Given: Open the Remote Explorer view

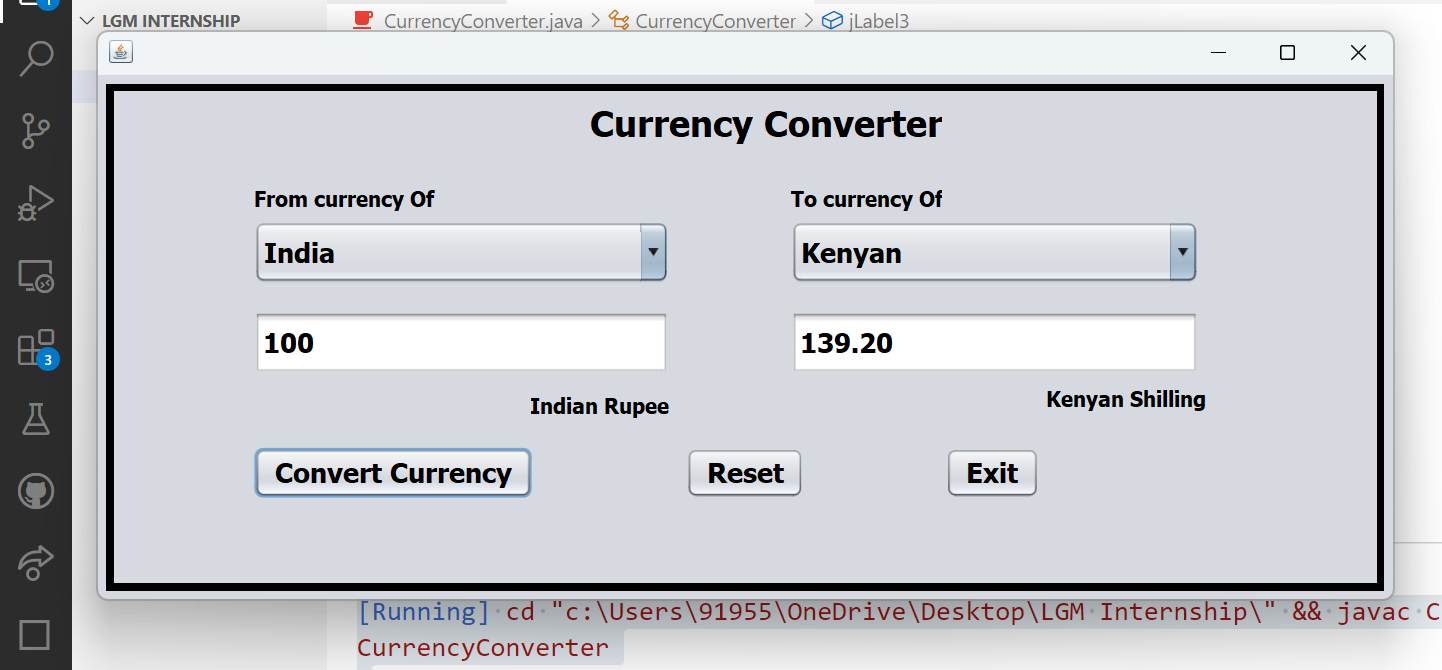Looking at the screenshot, I should (36, 276).
